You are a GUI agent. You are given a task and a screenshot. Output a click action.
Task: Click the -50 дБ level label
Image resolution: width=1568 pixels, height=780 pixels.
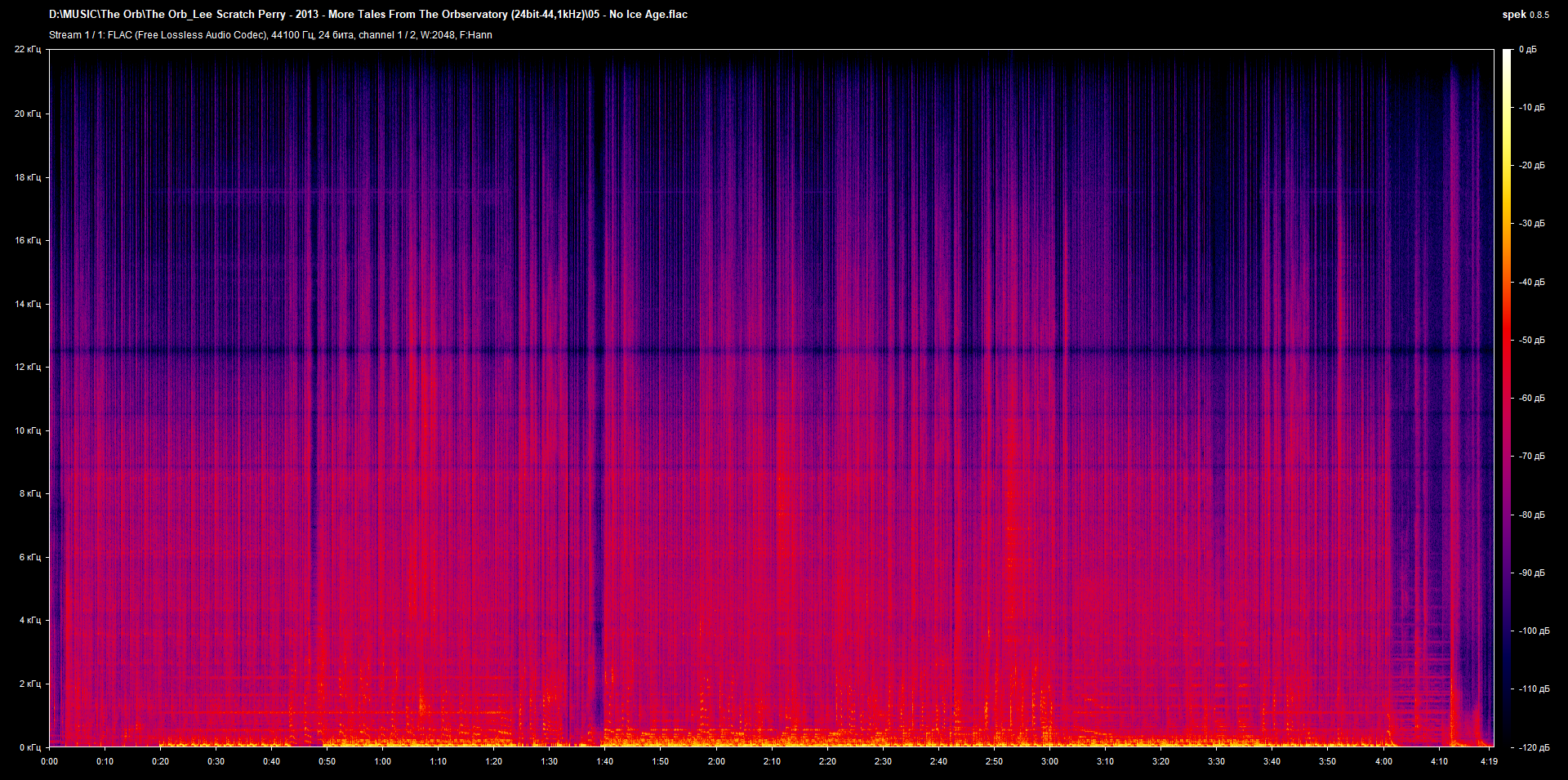click(x=1531, y=341)
